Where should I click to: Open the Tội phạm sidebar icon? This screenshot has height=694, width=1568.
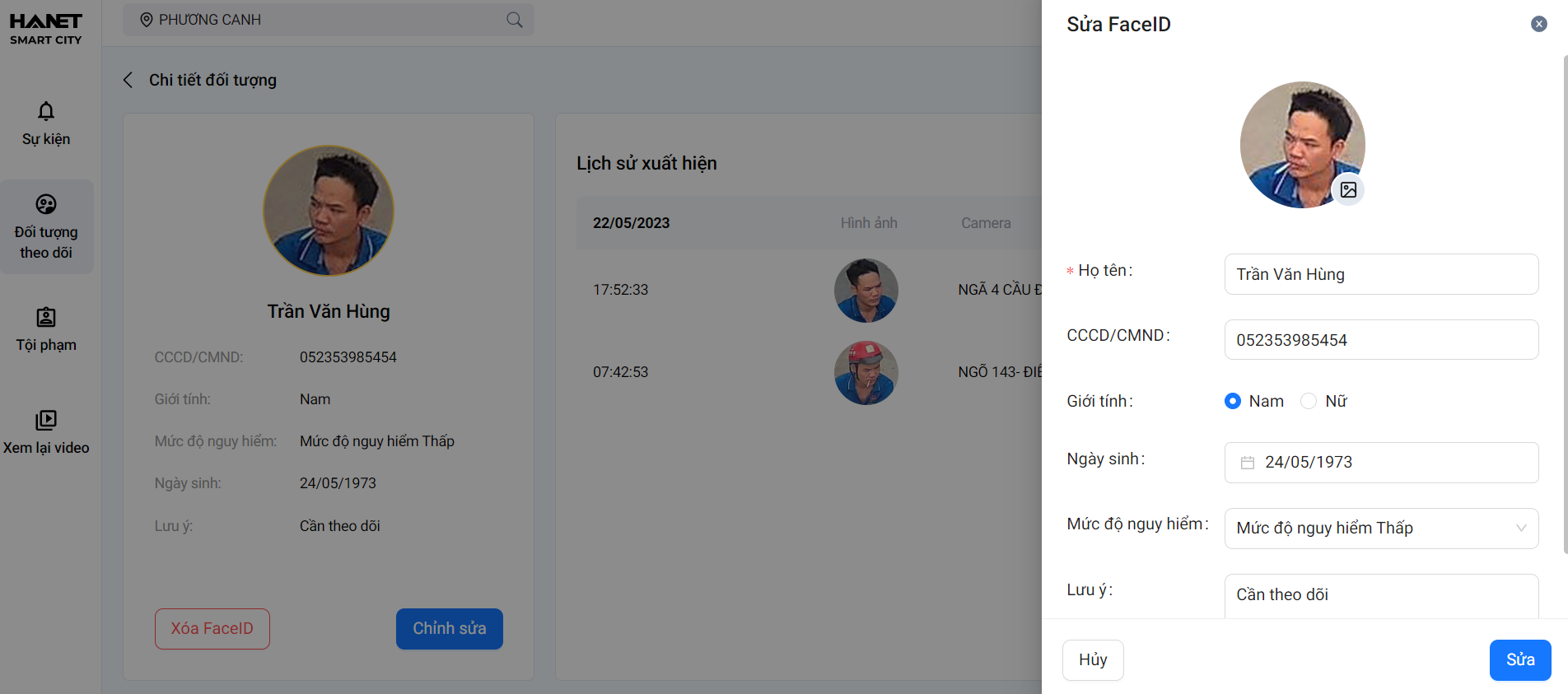pos(46,317)
